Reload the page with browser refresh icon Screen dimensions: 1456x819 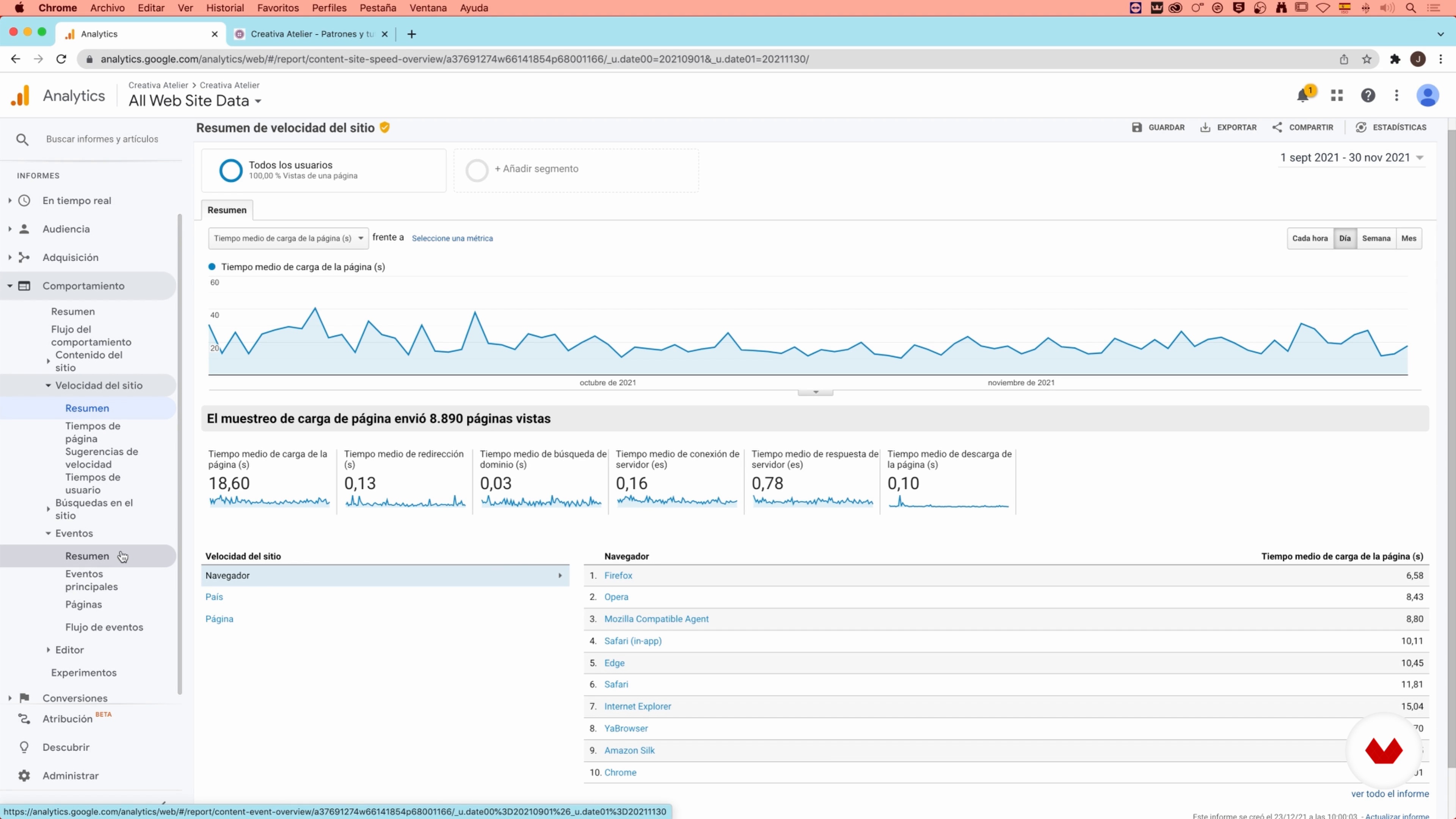click(x=61, y=59)
